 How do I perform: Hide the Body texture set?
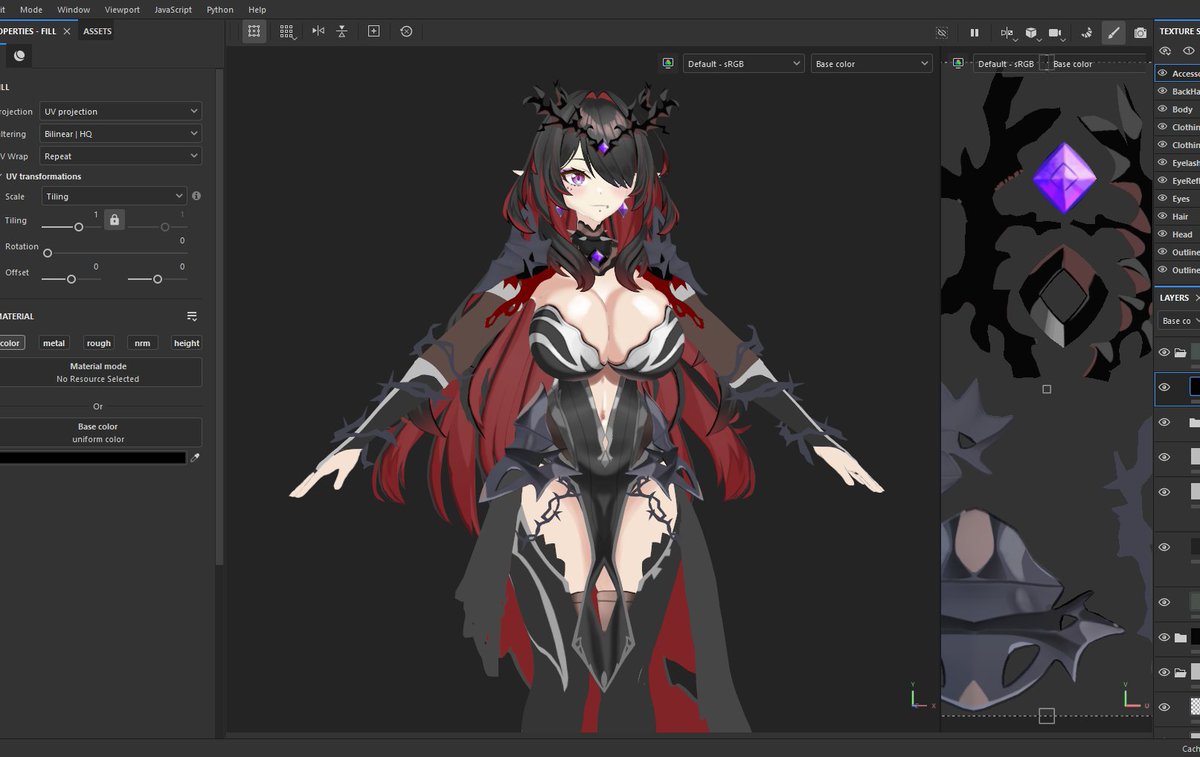[x=1163, y=109]
